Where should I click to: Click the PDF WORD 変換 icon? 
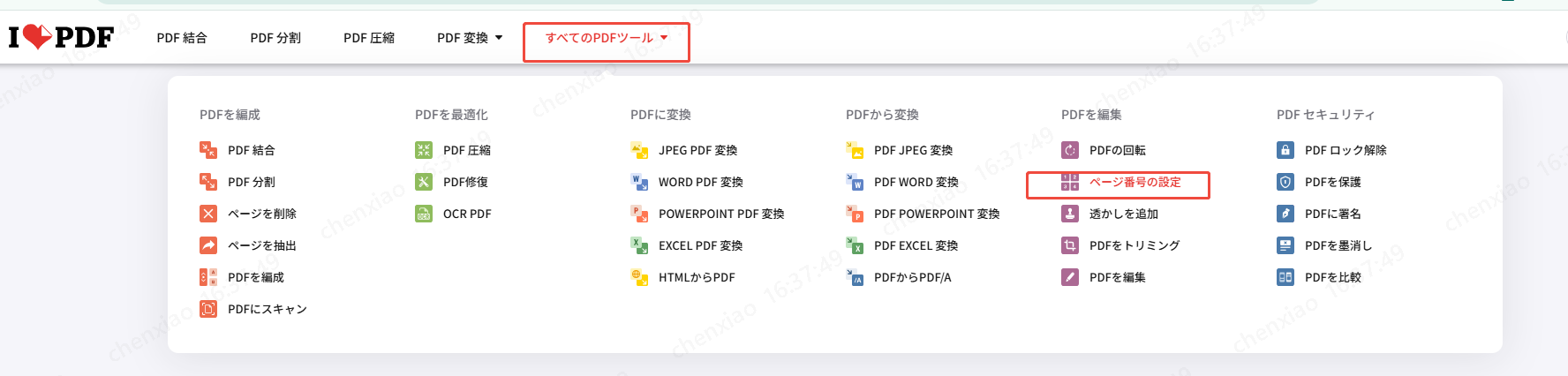point(855,182)
